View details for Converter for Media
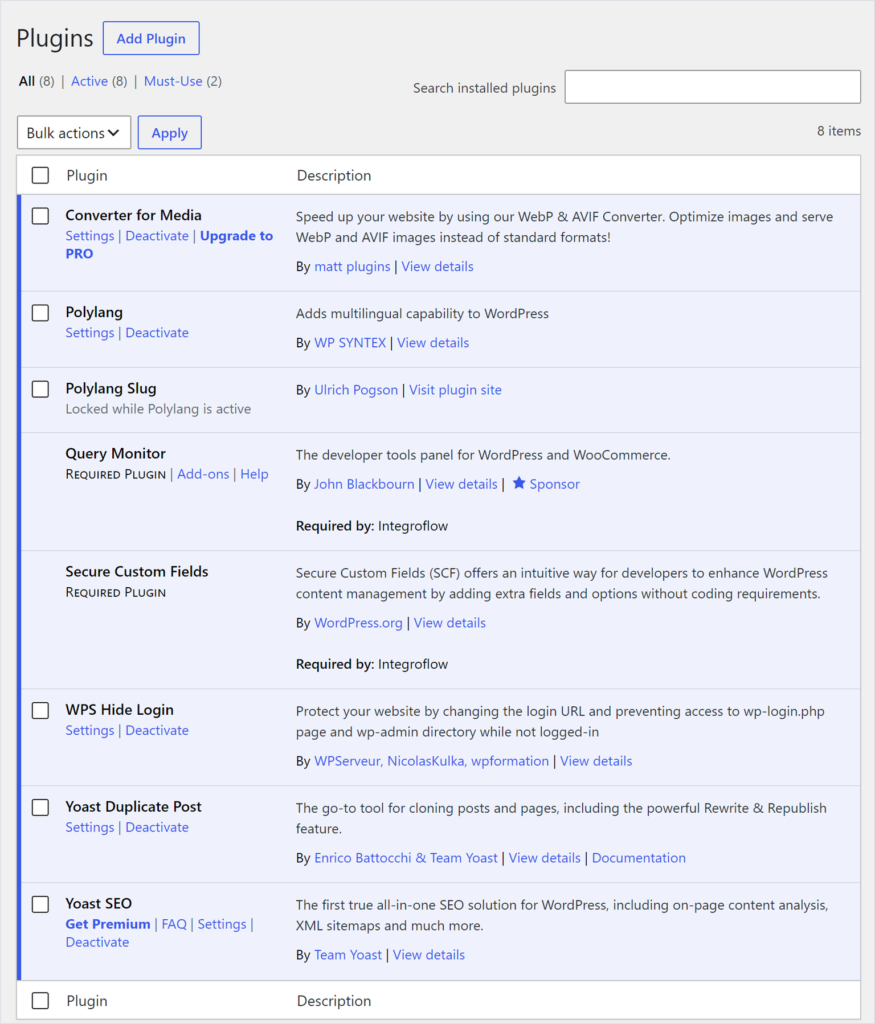Viewport: 875px width, 1024px height. coord(438,266)
